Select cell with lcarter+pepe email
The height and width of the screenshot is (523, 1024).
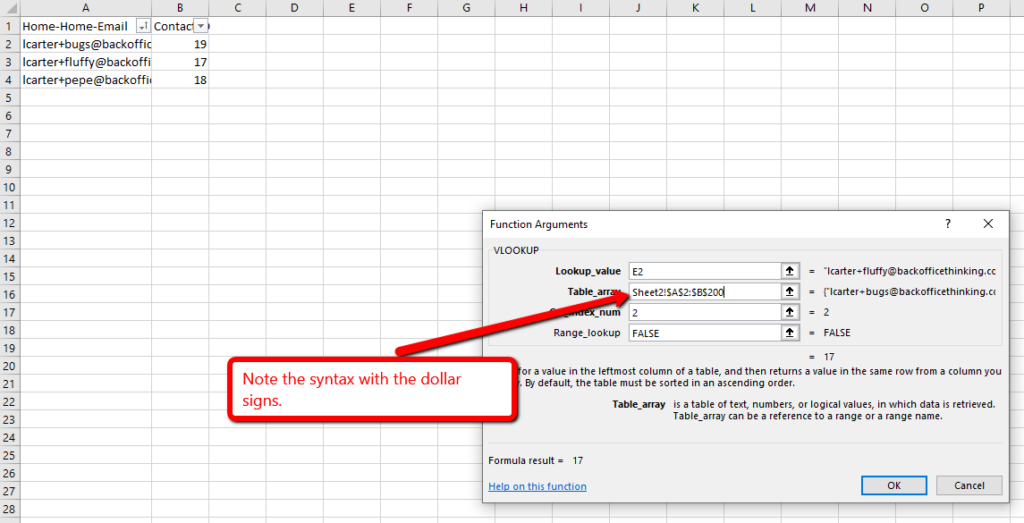pos(86,80)
